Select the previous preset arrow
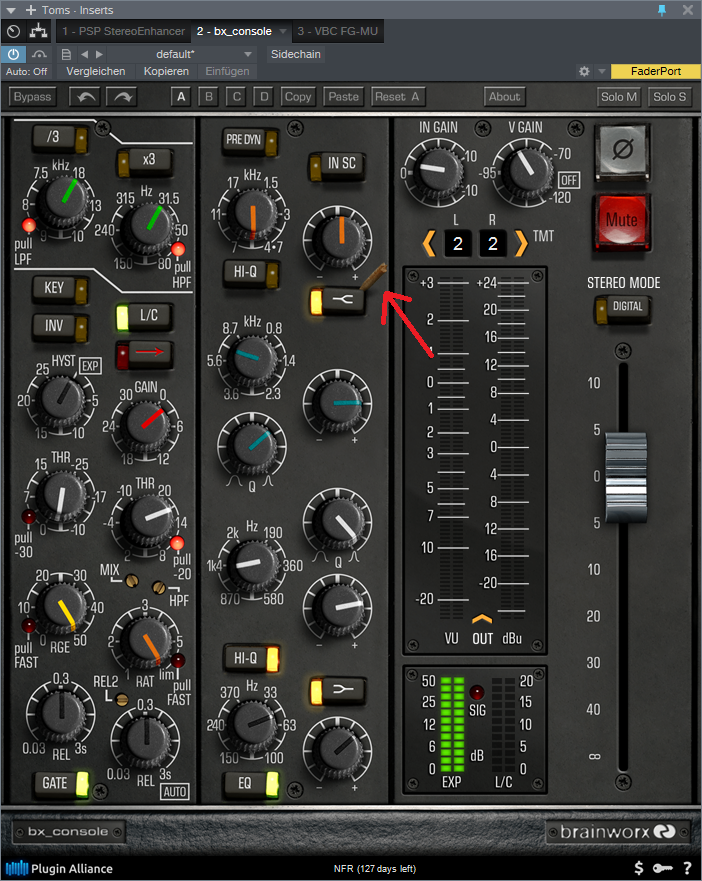The height and width of the screenshot is (881, 702). pyautogui.click(x=85, y=55)
